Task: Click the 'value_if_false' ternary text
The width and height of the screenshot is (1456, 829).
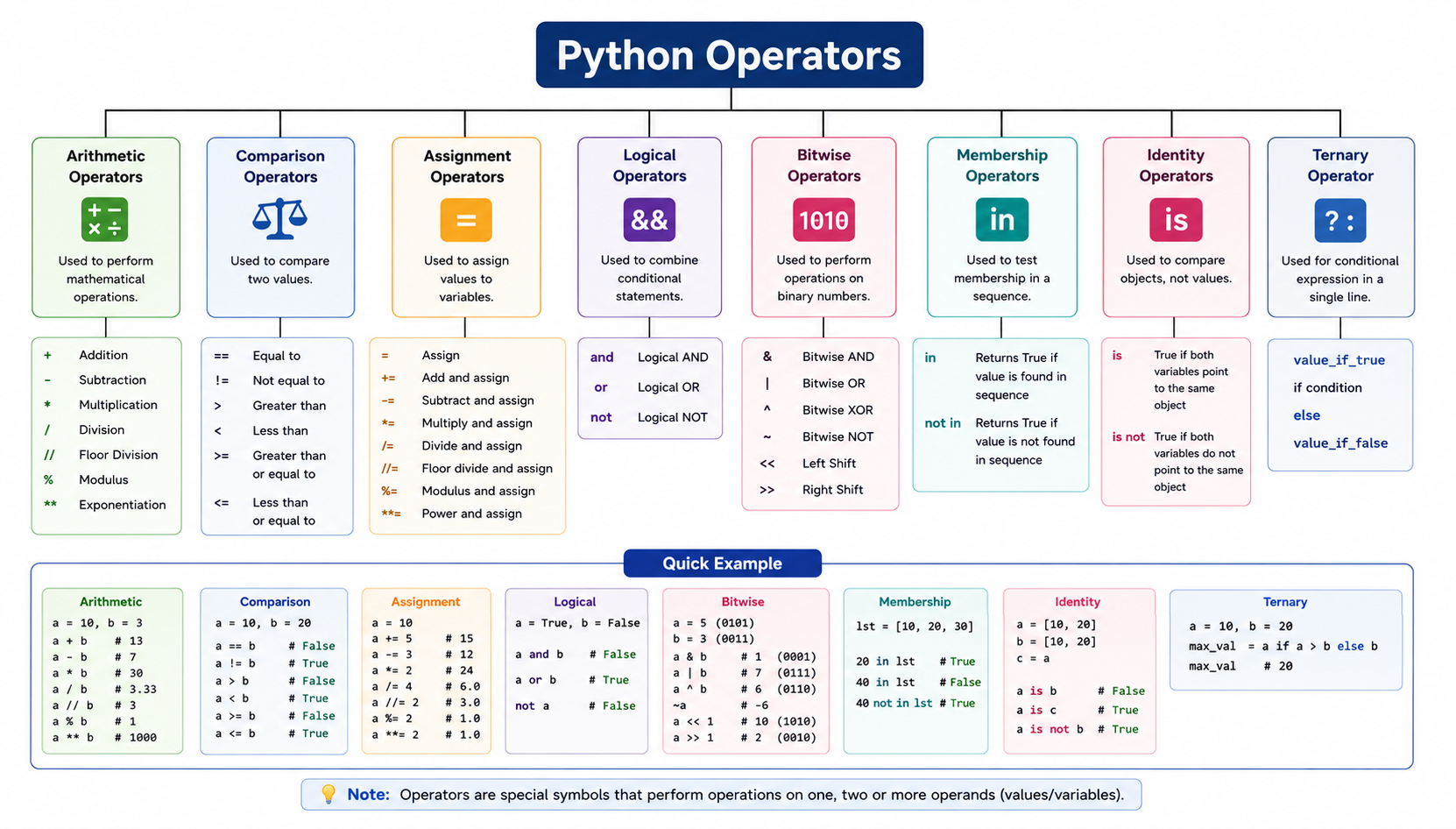Action: (x=1340, y=443)
